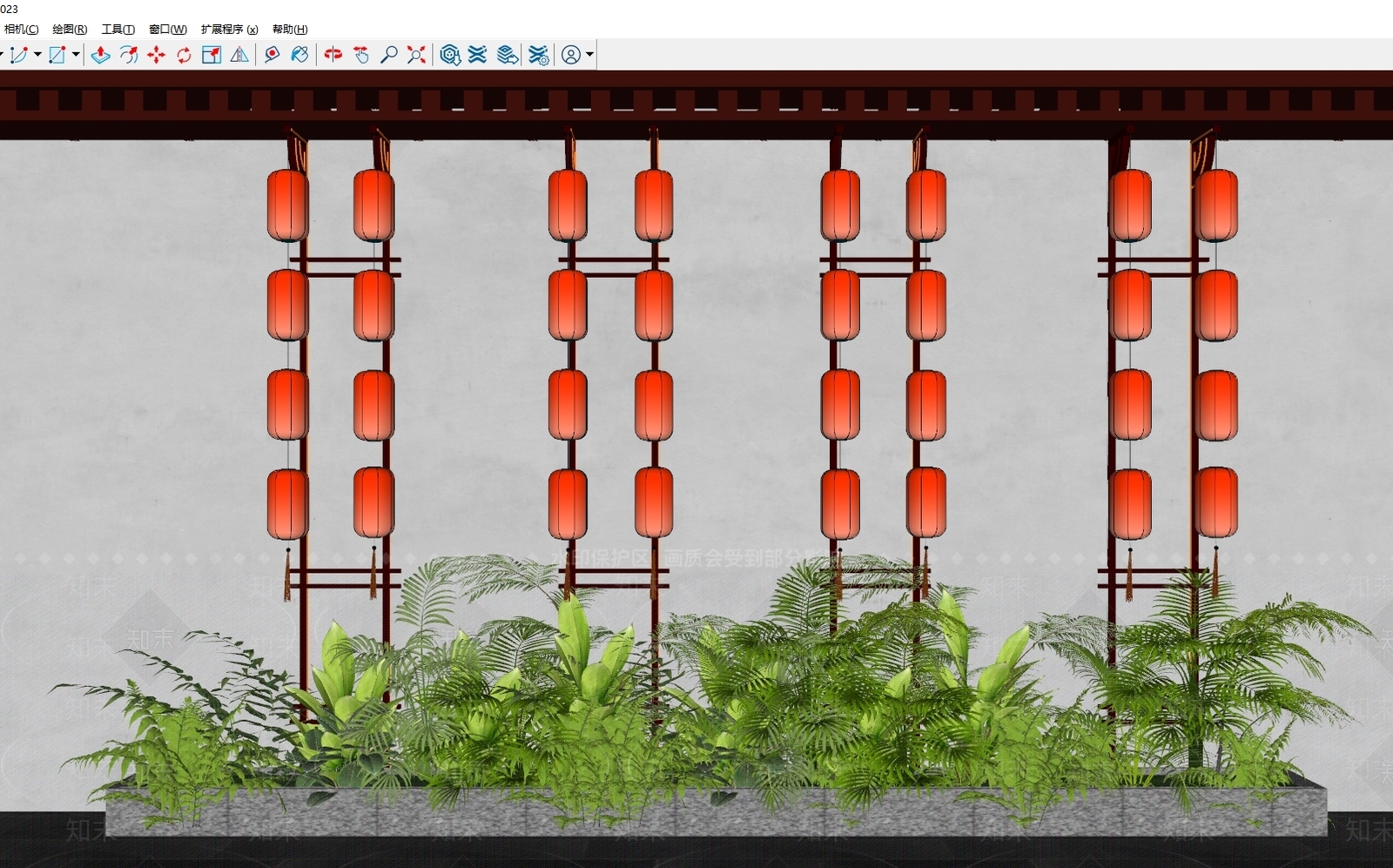Screen dimensions: 1393x868
Task: Expand the Arc tool dropdown arrow
Action: click(37, 55)
